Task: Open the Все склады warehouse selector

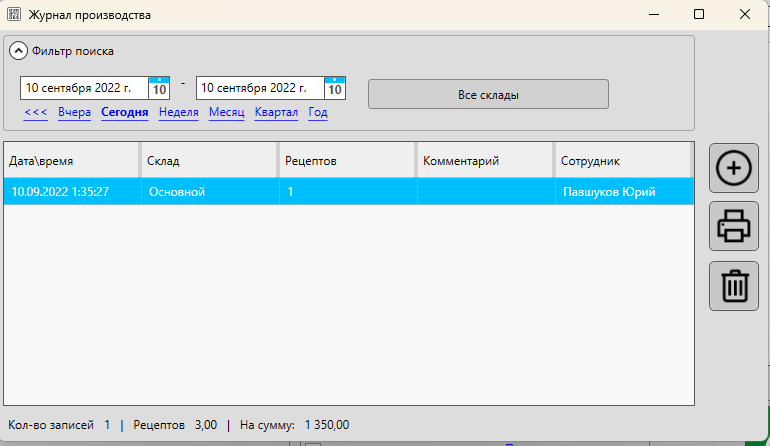Action: 488,94
